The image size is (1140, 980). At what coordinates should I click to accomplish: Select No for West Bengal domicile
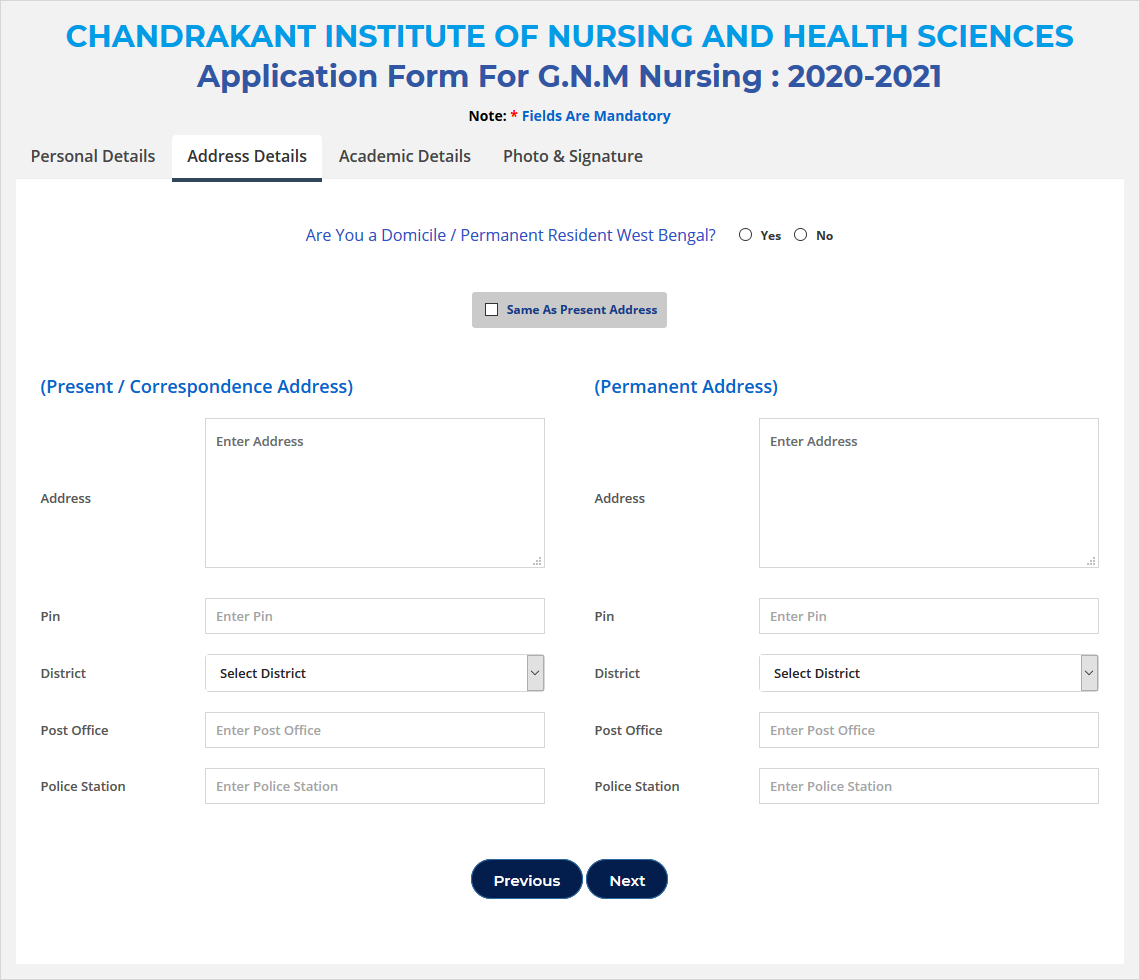click(800, 235)
